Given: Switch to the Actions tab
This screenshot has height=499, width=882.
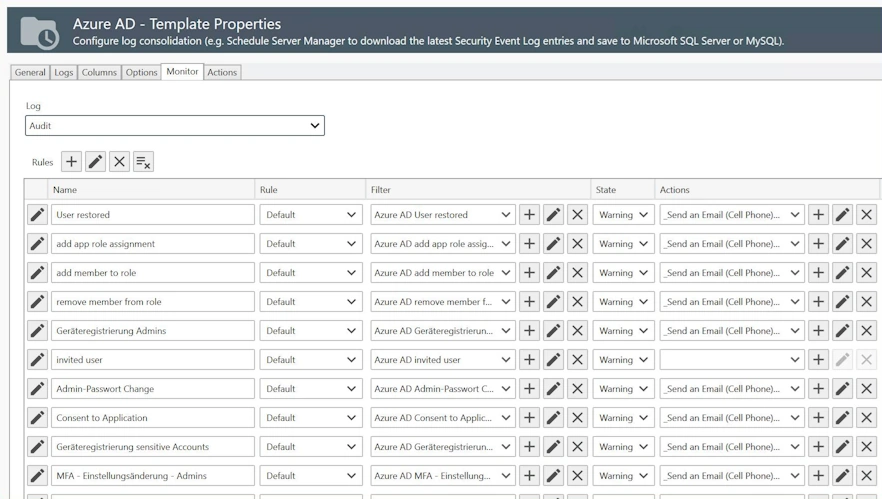Looking at the screenshot, I should pyautogui.click(x=222, y=72).
